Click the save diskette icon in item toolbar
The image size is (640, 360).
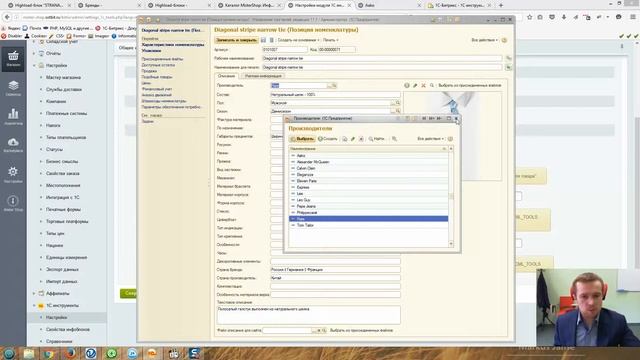(x=263, y=40)
